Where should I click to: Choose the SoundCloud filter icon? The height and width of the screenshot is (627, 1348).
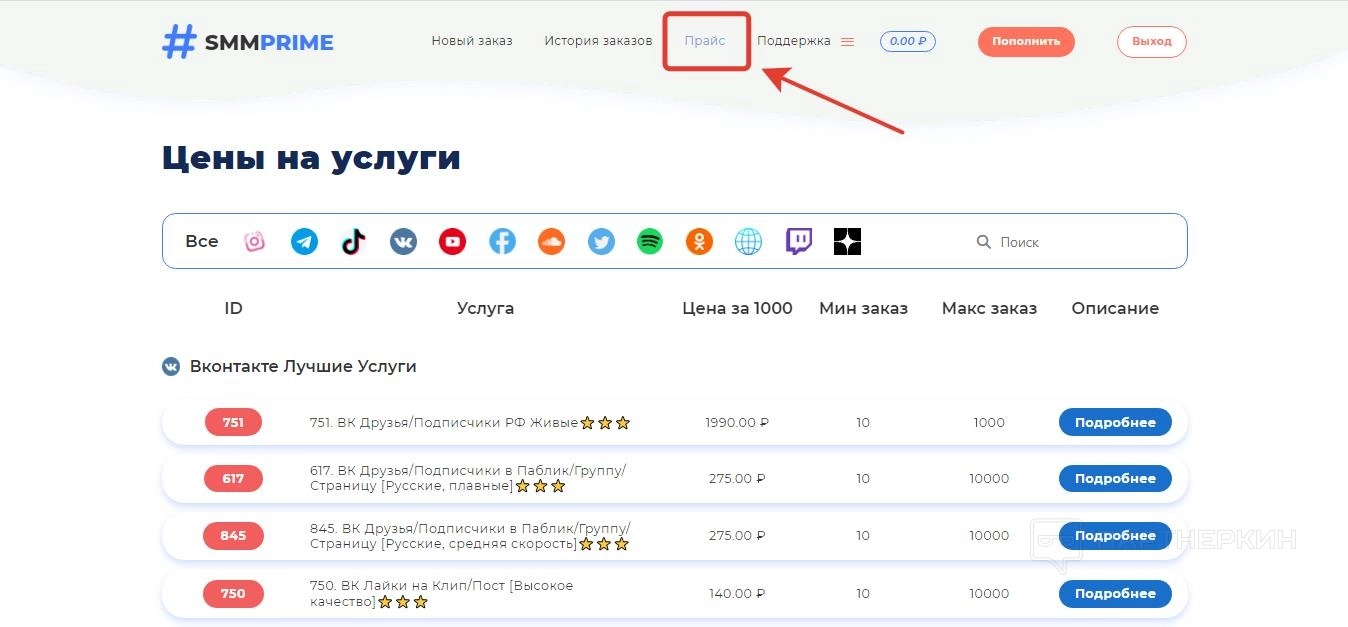[551, 242]
